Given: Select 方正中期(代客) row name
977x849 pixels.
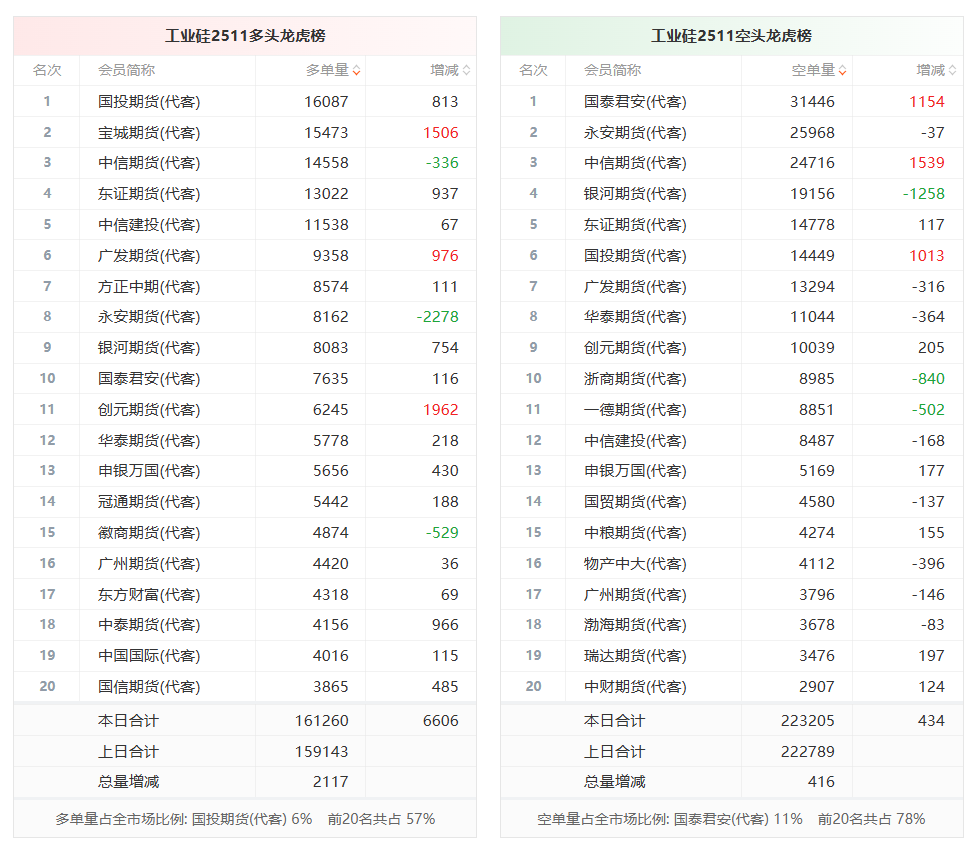Looking at the screenshot, I should click(149, 287).
